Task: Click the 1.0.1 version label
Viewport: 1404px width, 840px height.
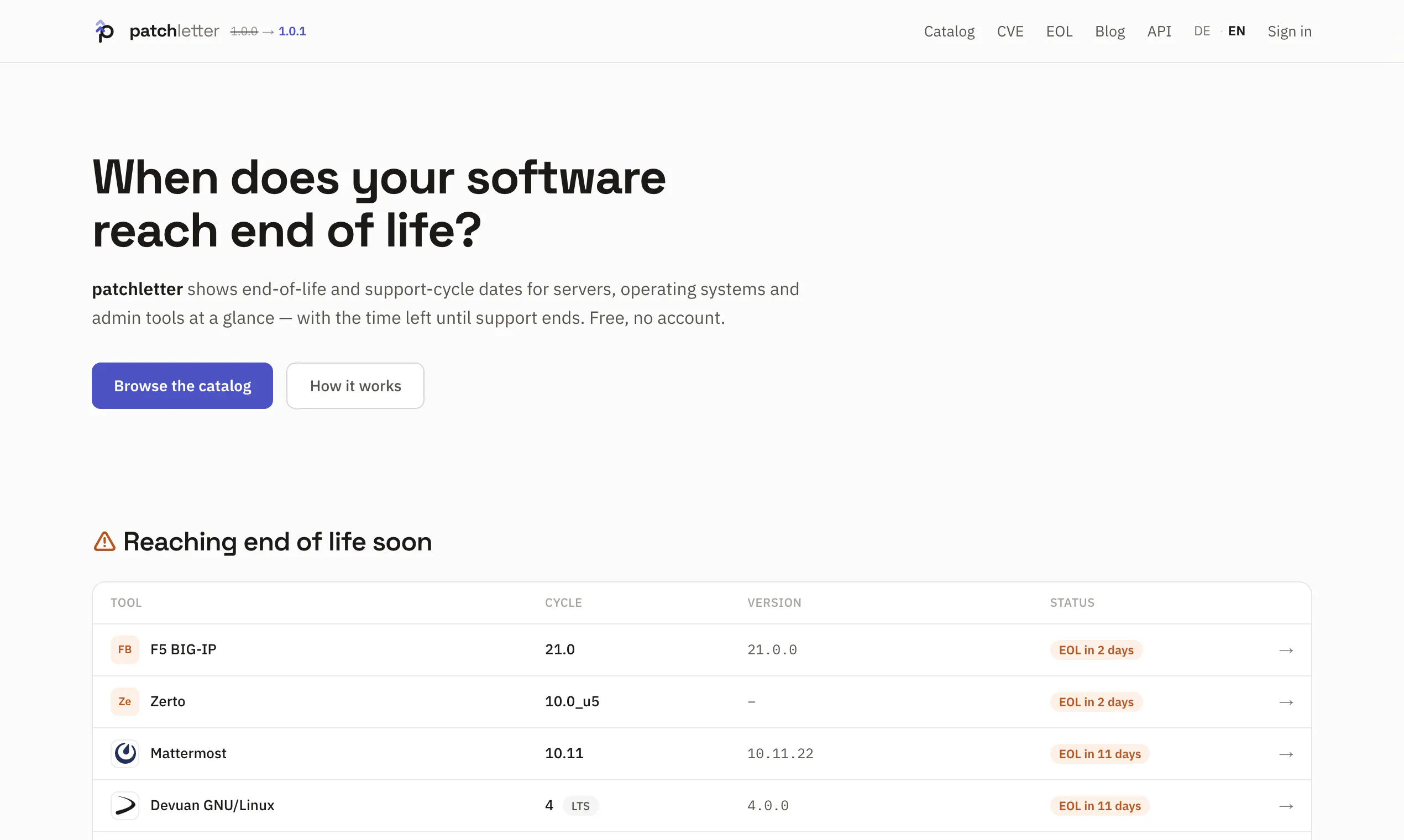Action: pos(292,32)
